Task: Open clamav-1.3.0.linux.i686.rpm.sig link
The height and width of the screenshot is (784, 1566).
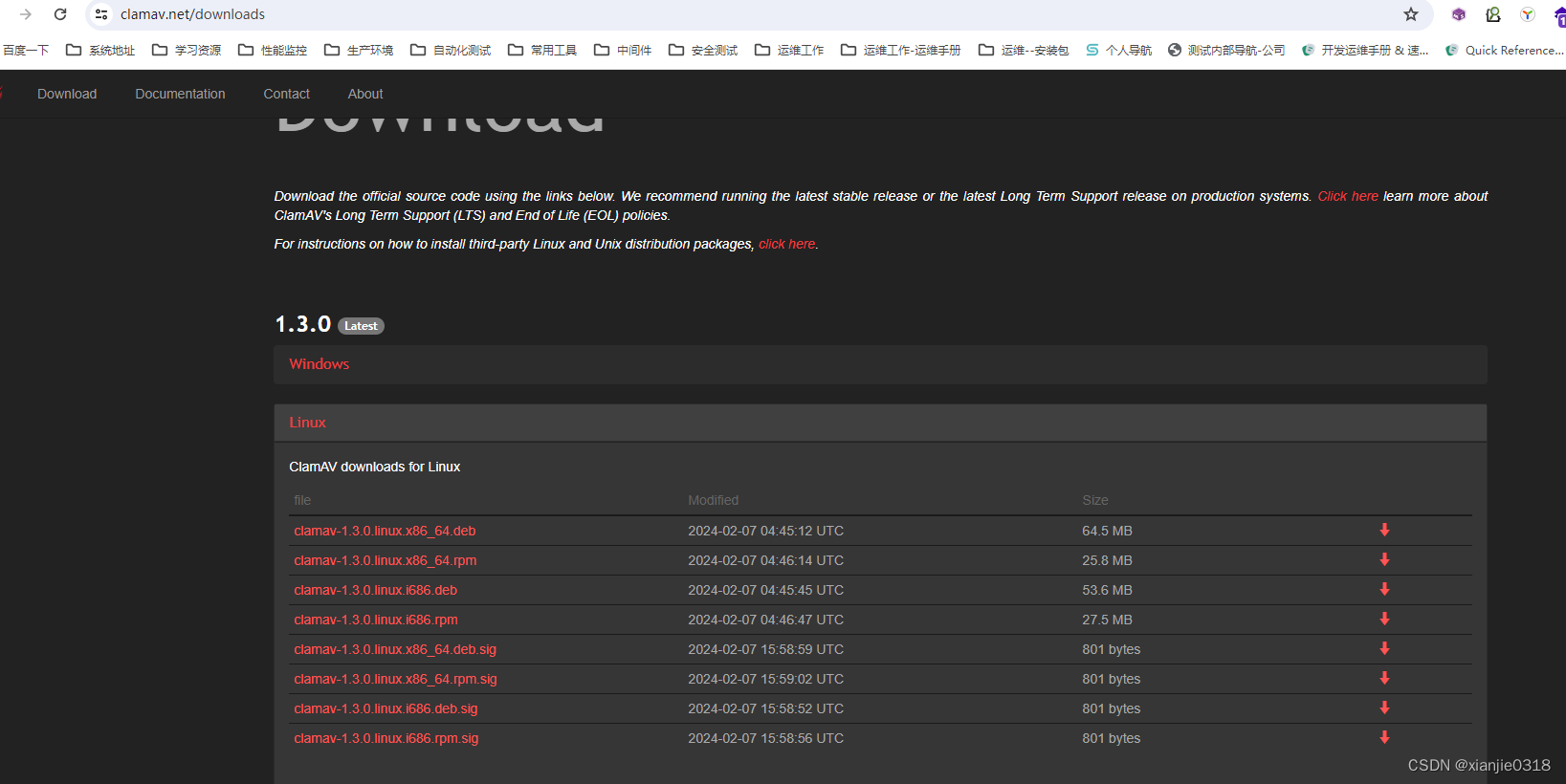Action: click(386, 738)
